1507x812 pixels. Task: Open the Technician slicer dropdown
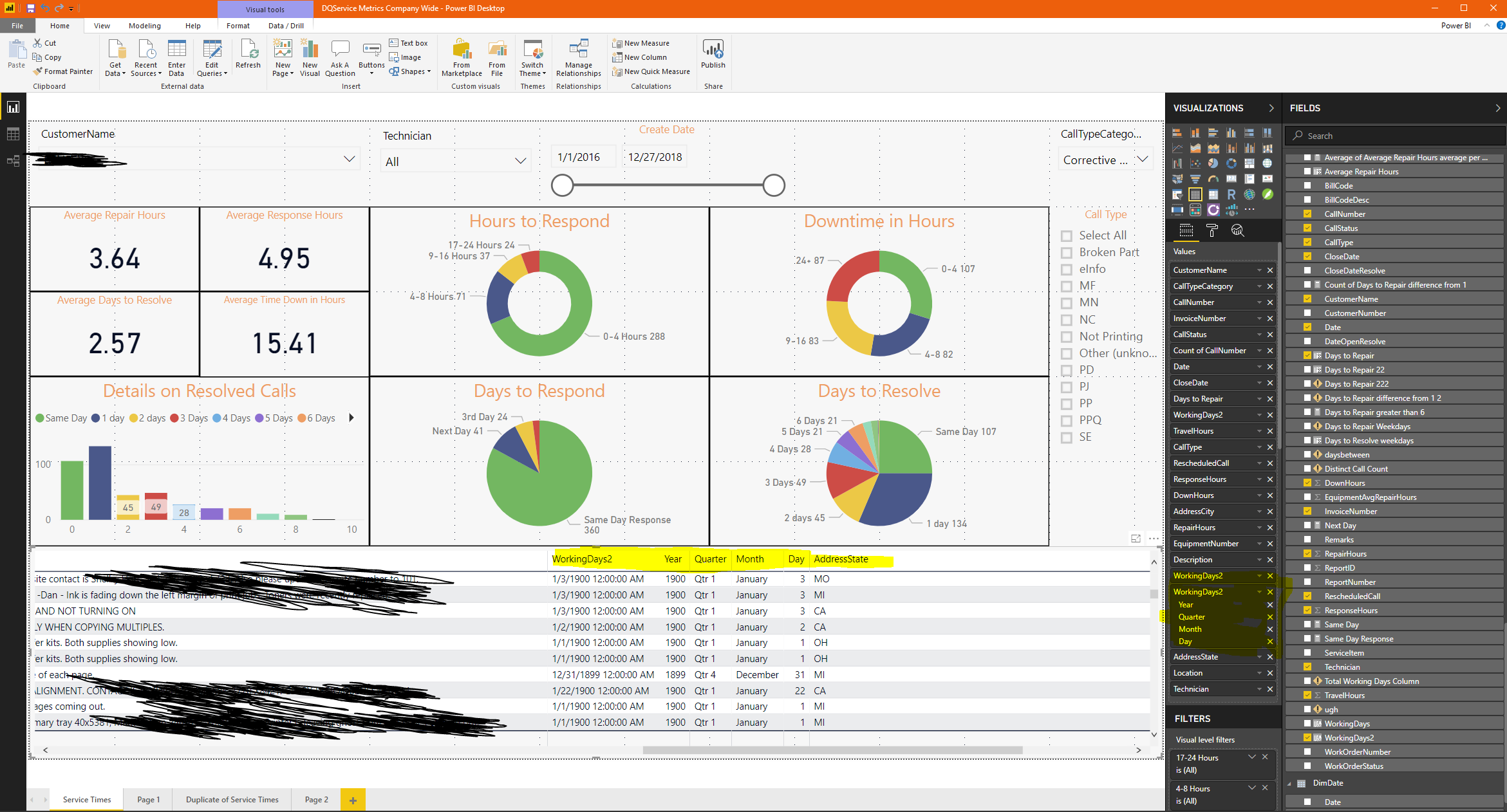click(520, 161)
